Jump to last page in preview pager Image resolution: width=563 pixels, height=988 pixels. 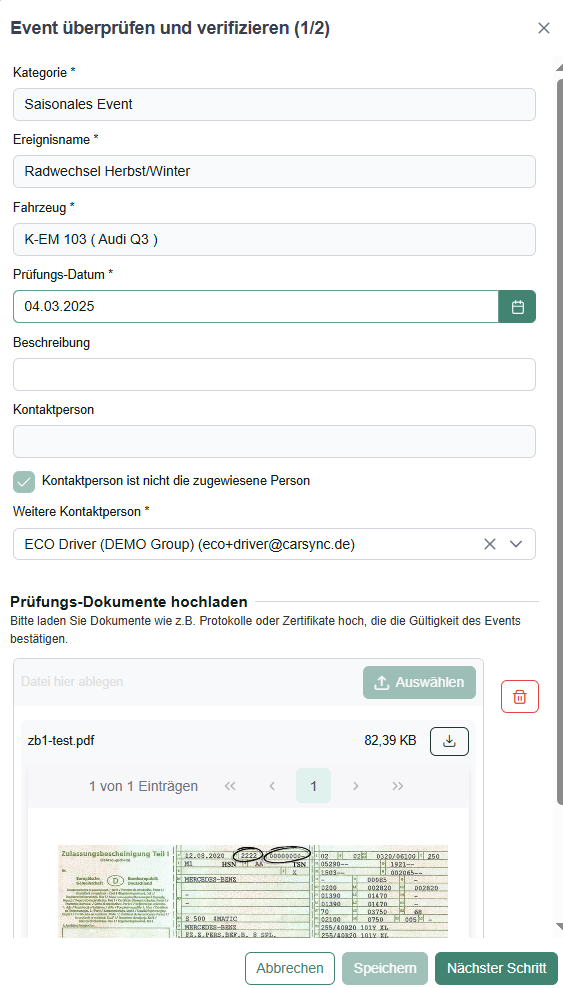(397, 786)
